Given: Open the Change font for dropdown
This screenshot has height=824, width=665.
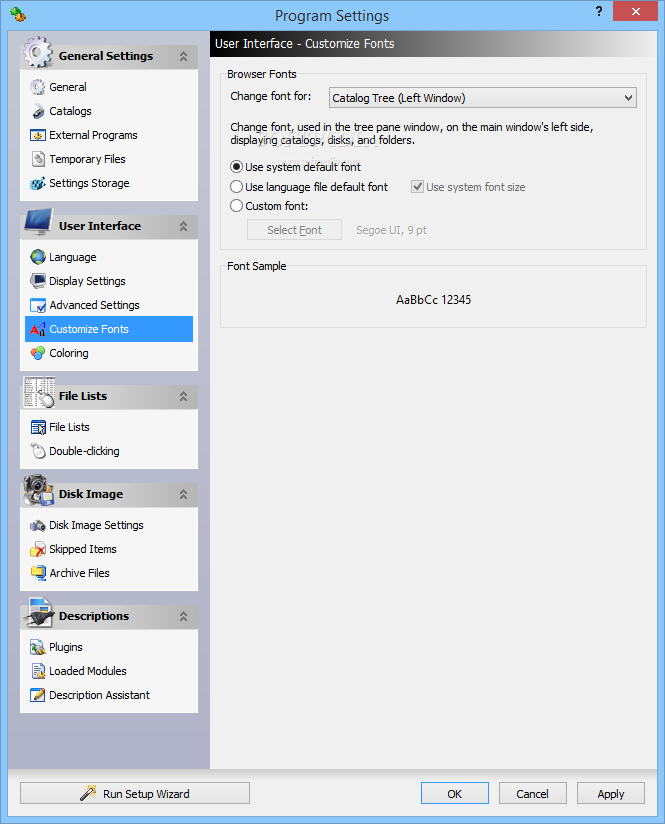Looking at the screenshot, I should pyautogui.click(x=483, y=98).
